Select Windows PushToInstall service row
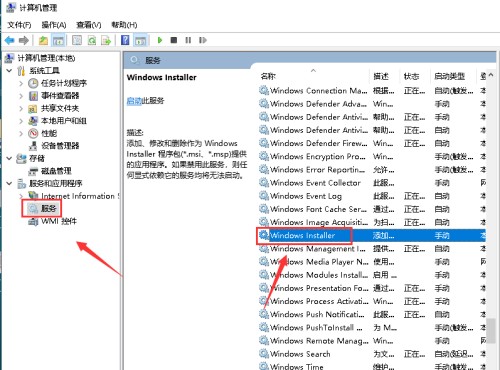The width and height of the screenshot is (500, 370). 372,328
